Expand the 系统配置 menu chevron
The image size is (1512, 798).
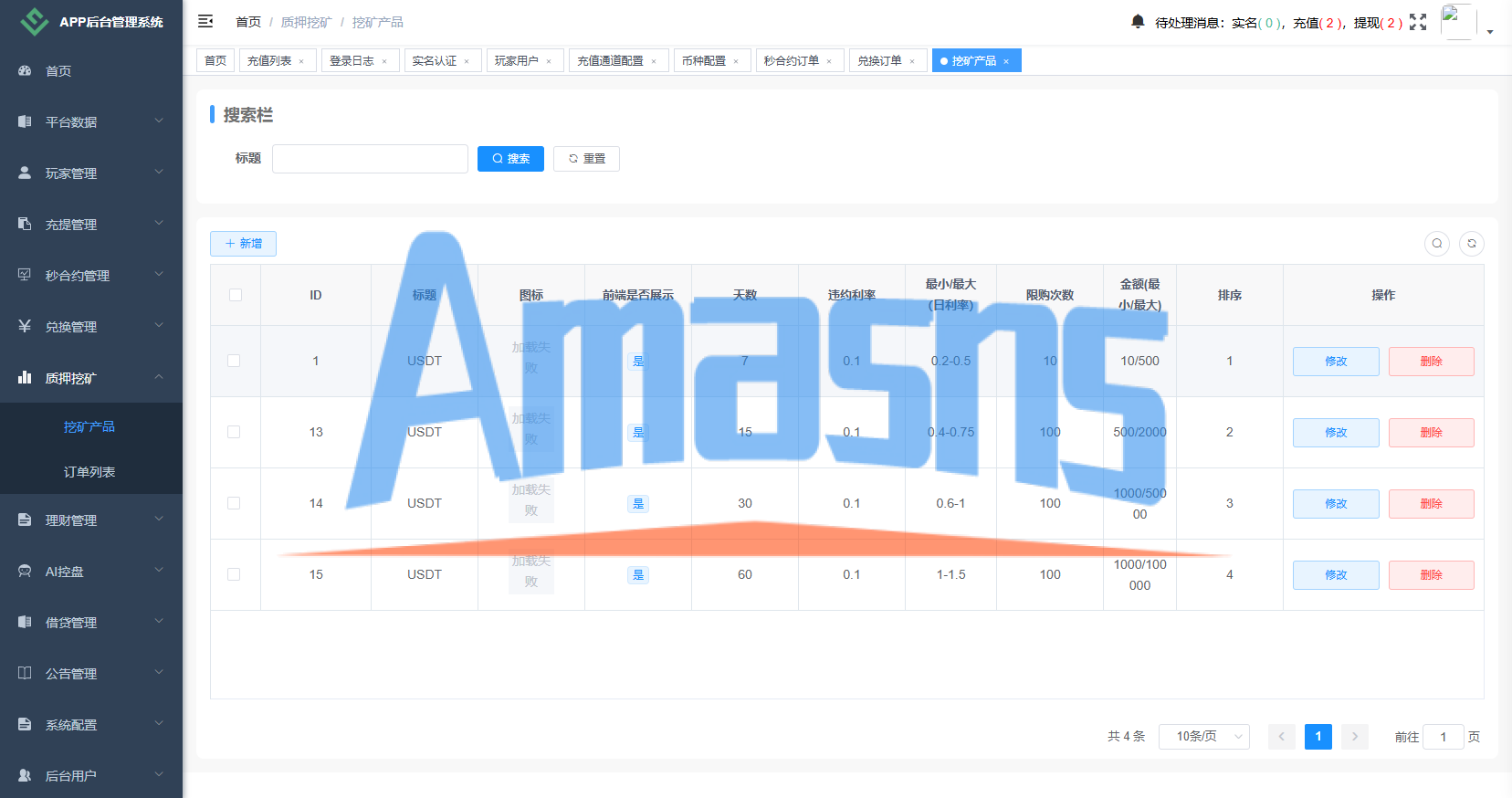(159, 723)
